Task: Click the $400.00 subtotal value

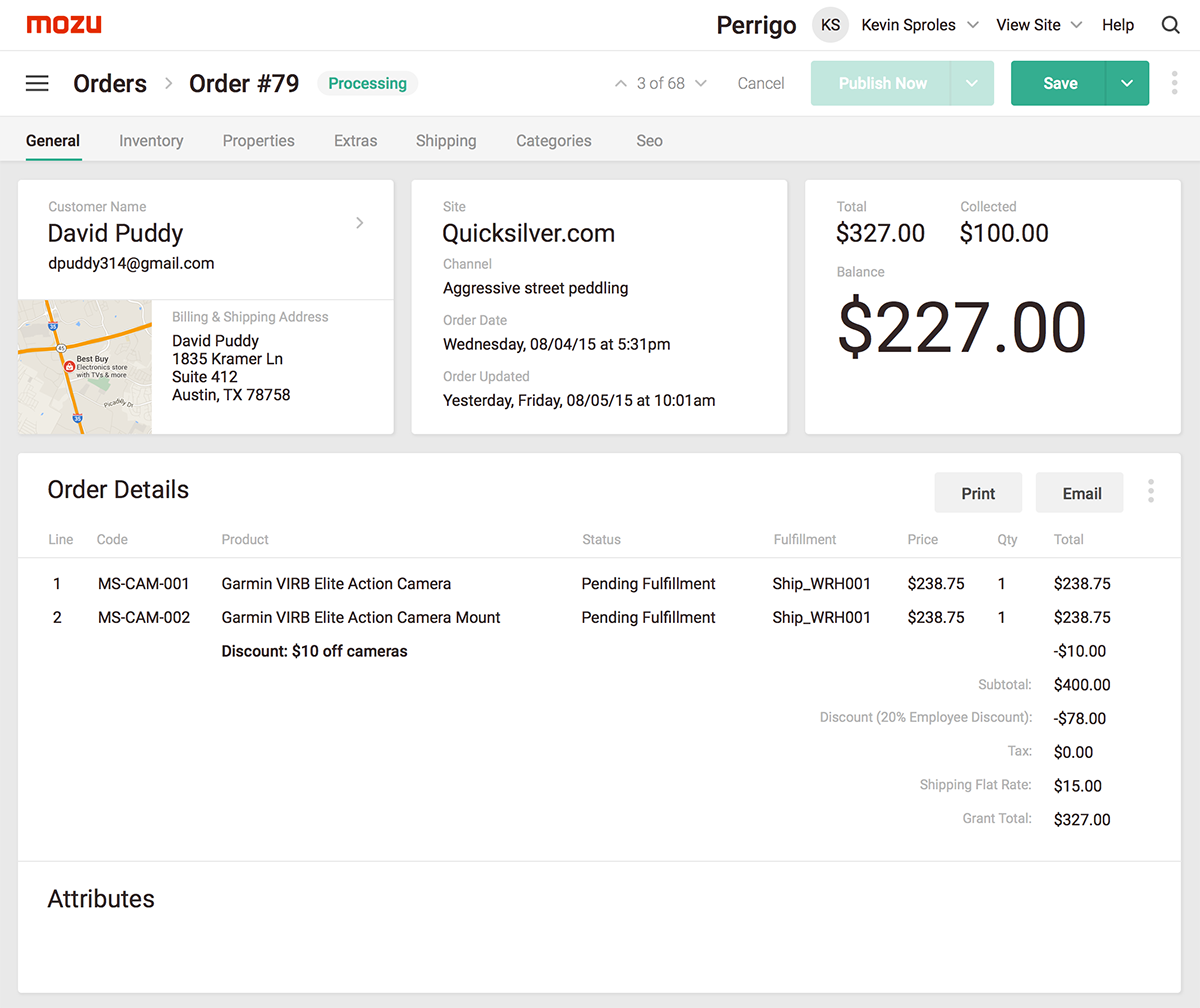Action: pos(1082,685)
